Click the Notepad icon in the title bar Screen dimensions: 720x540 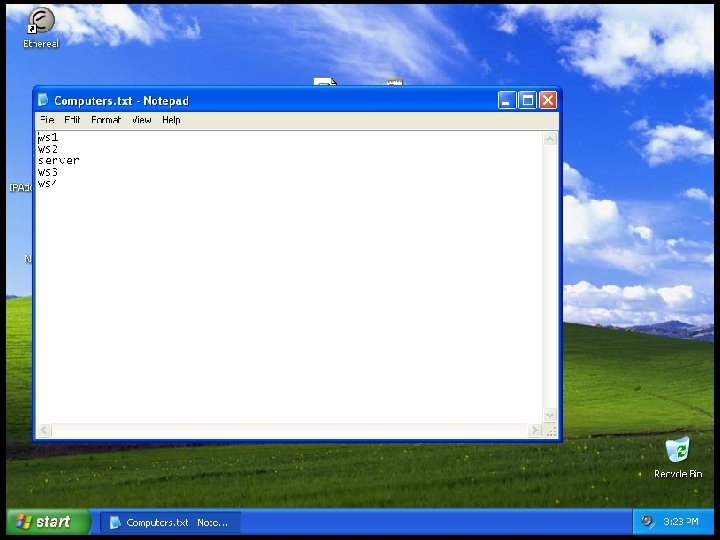43,100
